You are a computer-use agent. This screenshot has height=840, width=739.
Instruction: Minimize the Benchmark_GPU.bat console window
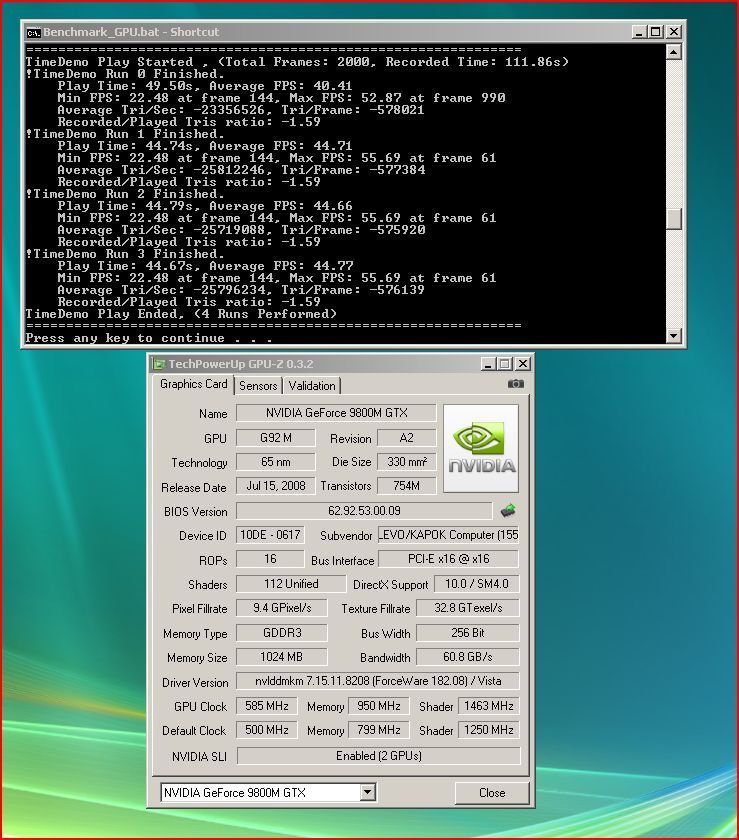pos(638,32)
